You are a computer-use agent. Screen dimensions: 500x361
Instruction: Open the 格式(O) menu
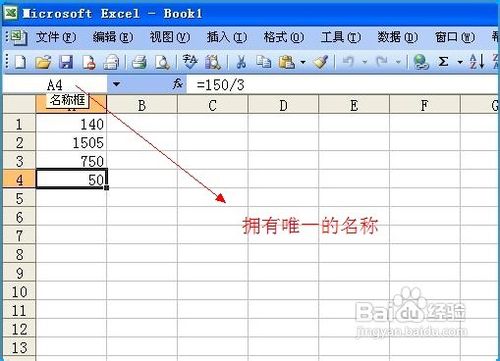click(x=284, y=37)
